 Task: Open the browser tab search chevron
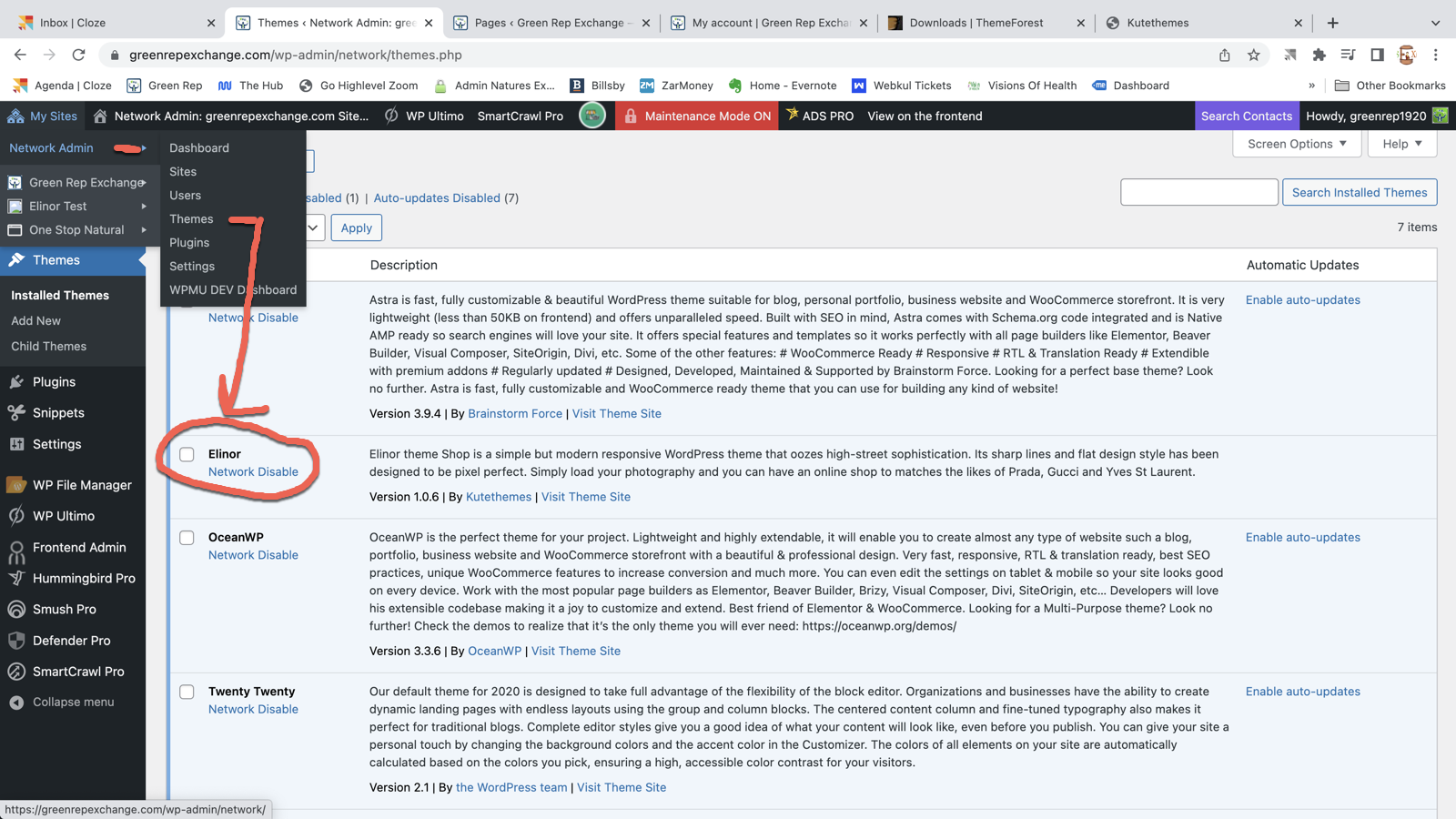[x=1435, y=23]
